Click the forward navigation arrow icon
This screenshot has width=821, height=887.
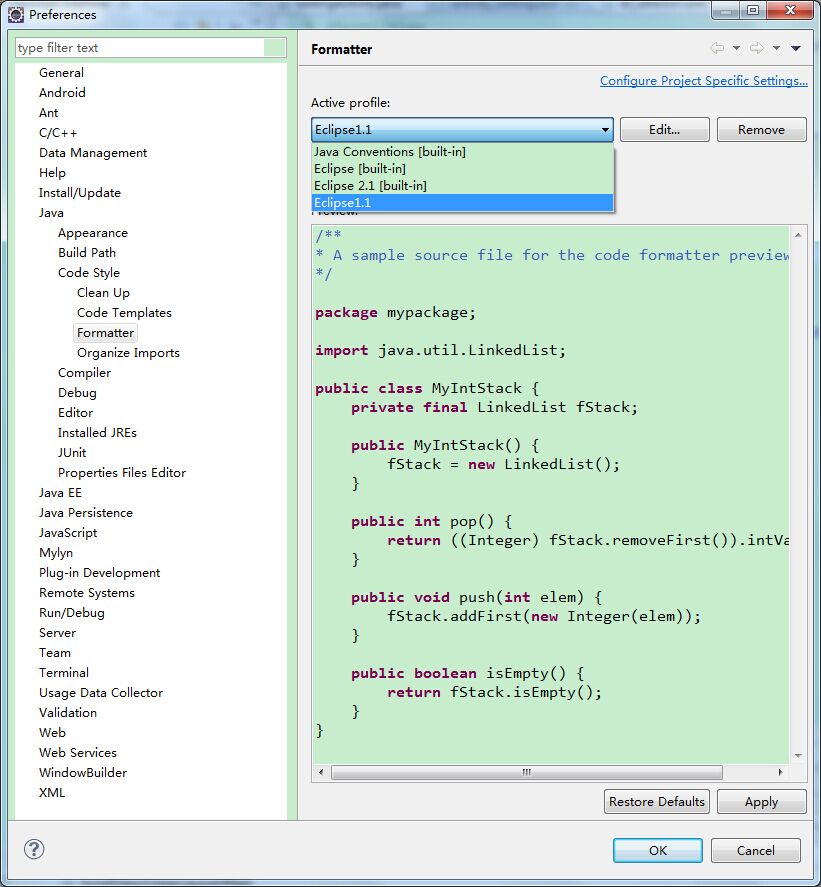pos(756,48)
